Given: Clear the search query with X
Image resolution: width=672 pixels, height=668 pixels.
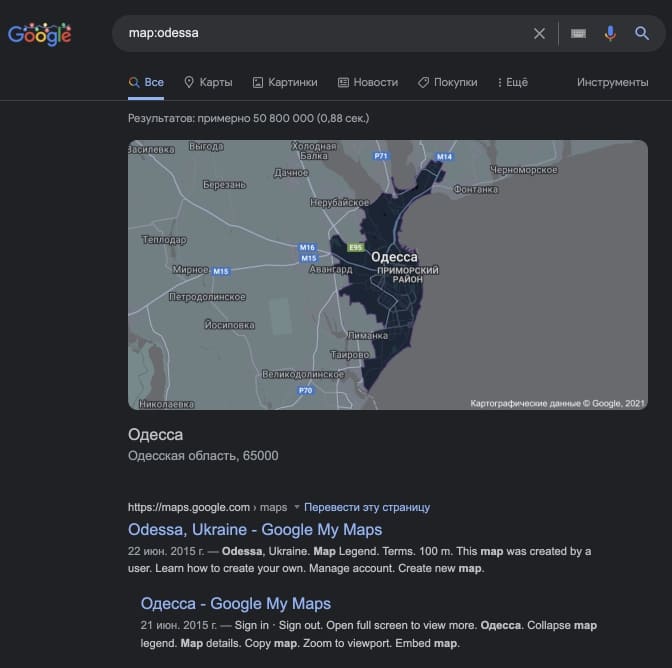Looking at the screenshot, I should (539, 33).
